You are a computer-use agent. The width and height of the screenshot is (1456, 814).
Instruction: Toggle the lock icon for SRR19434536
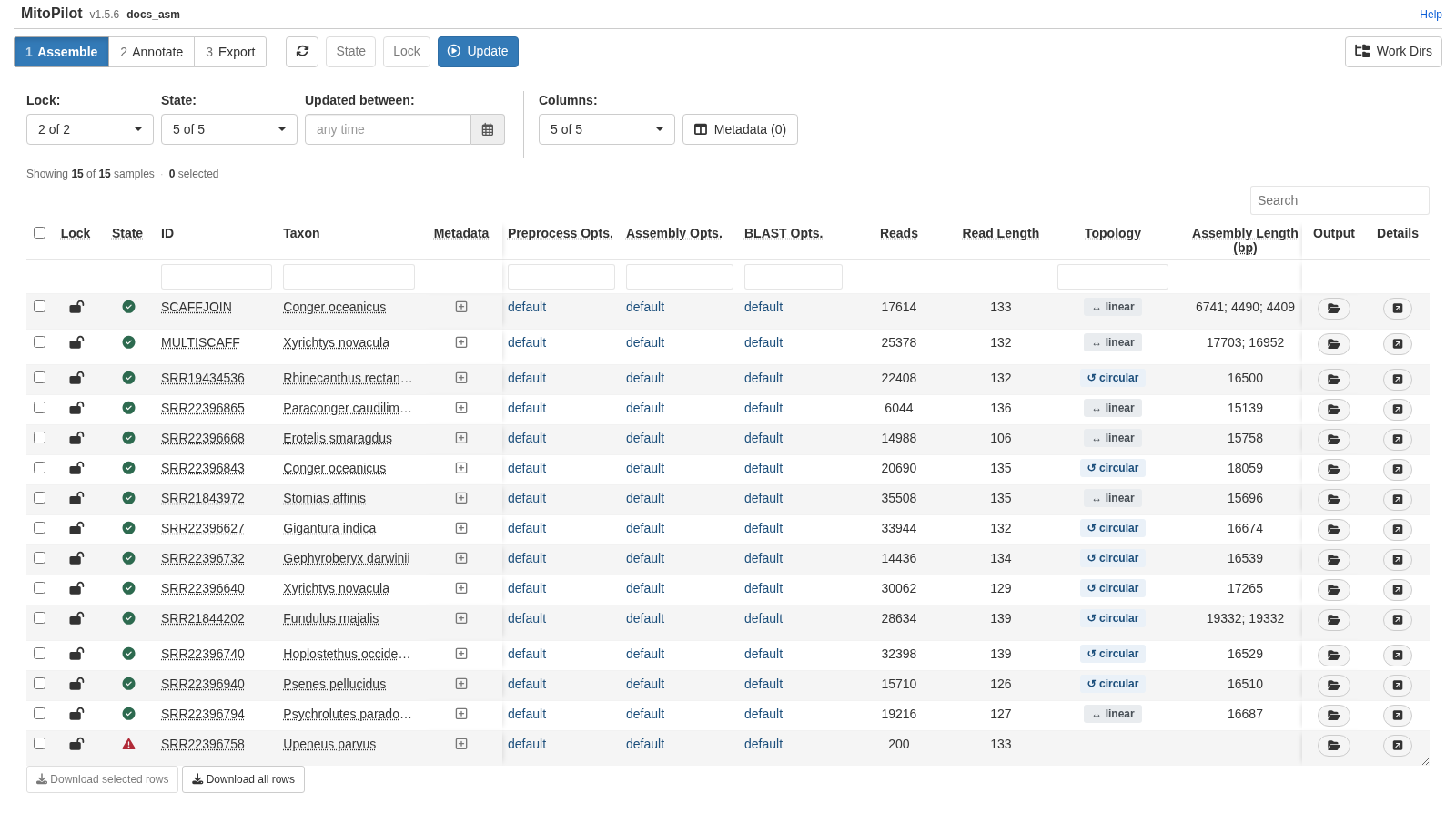point(76,378)
